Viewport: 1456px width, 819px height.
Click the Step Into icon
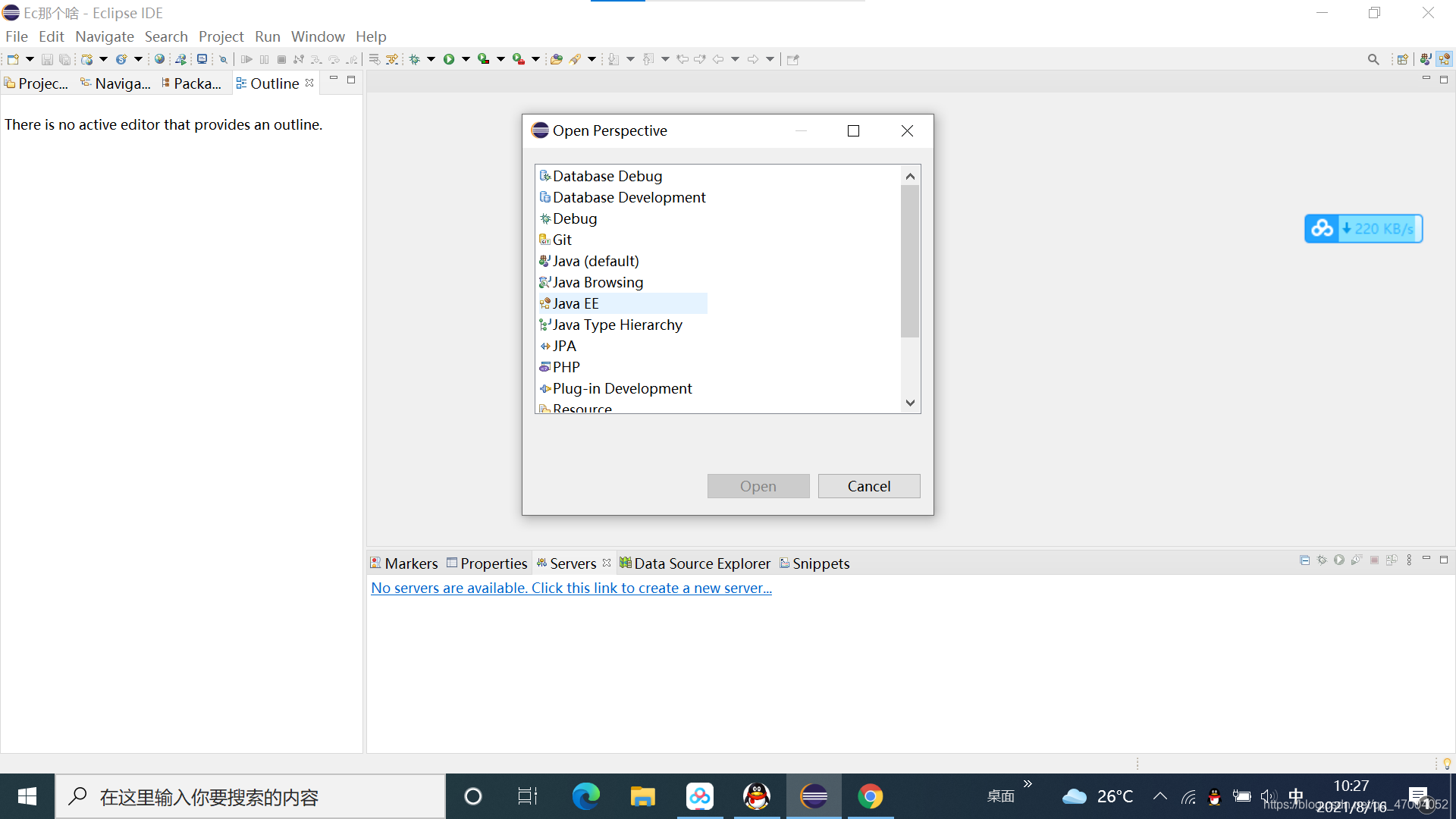316,59
